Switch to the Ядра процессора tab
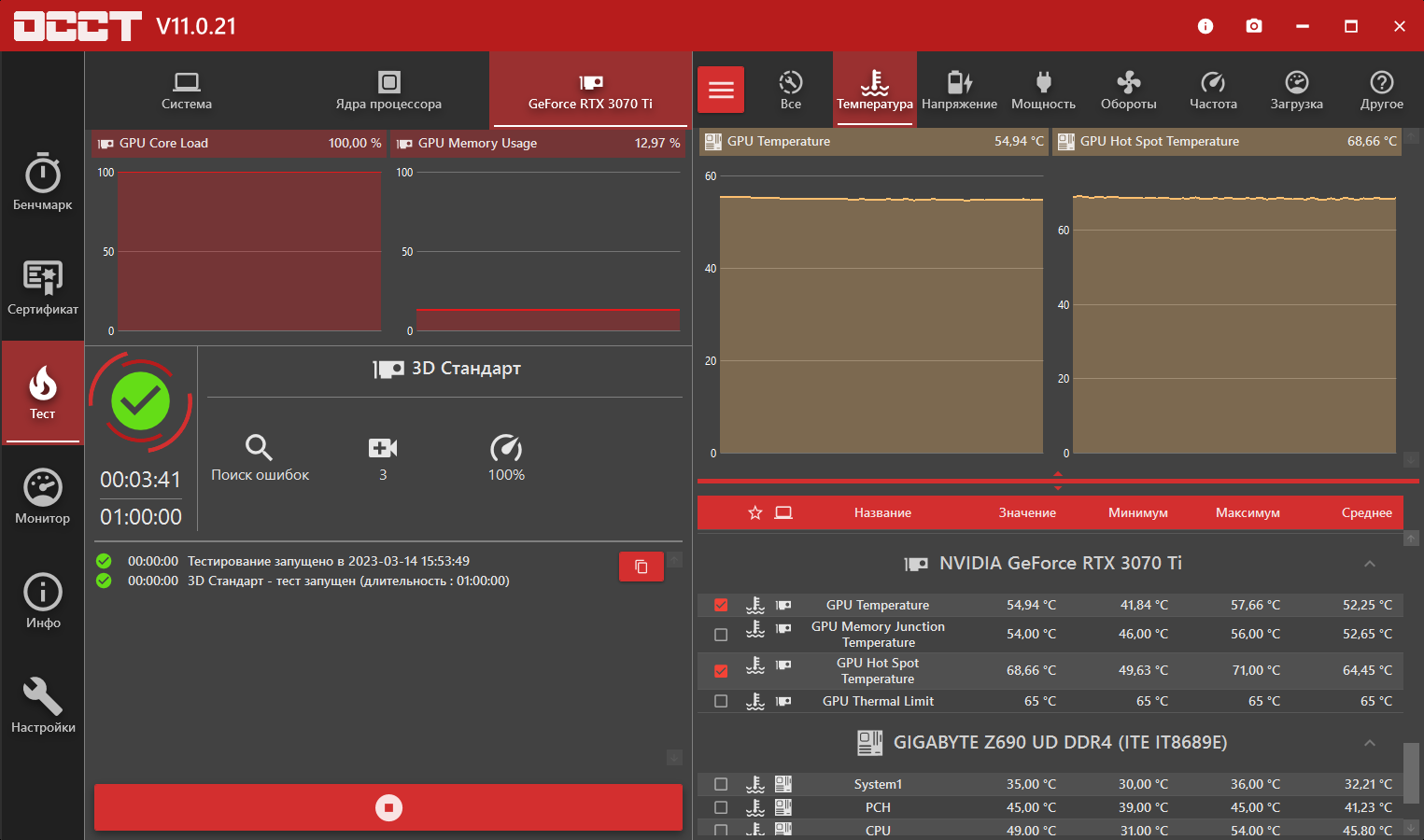Viewport: 1424px width, 840px height. [x=388, y=91]
